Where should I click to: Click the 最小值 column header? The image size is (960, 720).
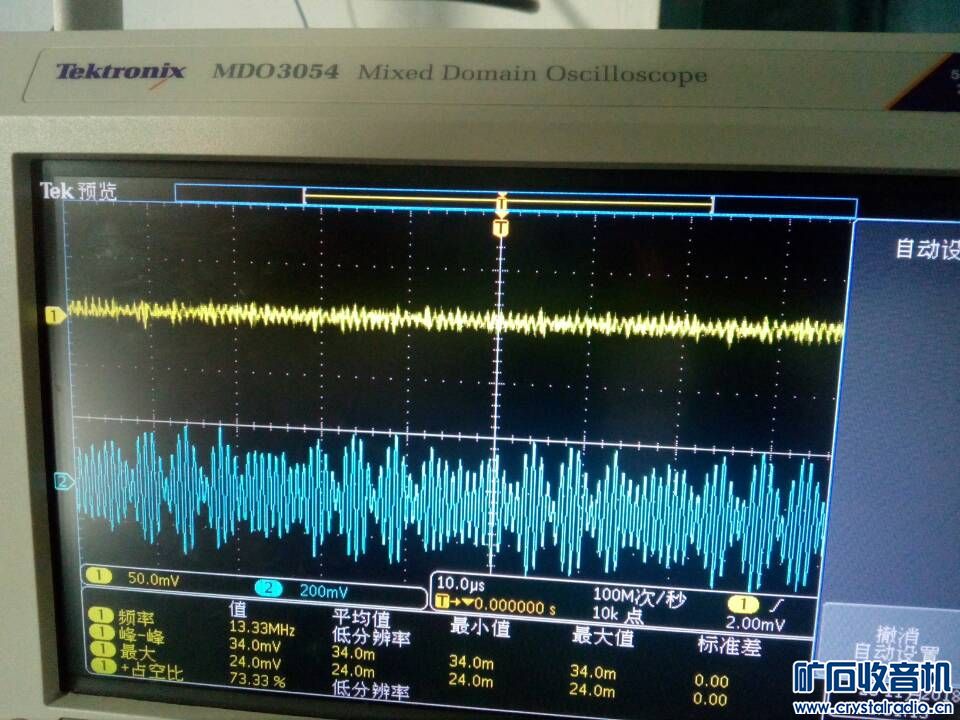coord(480,627)
